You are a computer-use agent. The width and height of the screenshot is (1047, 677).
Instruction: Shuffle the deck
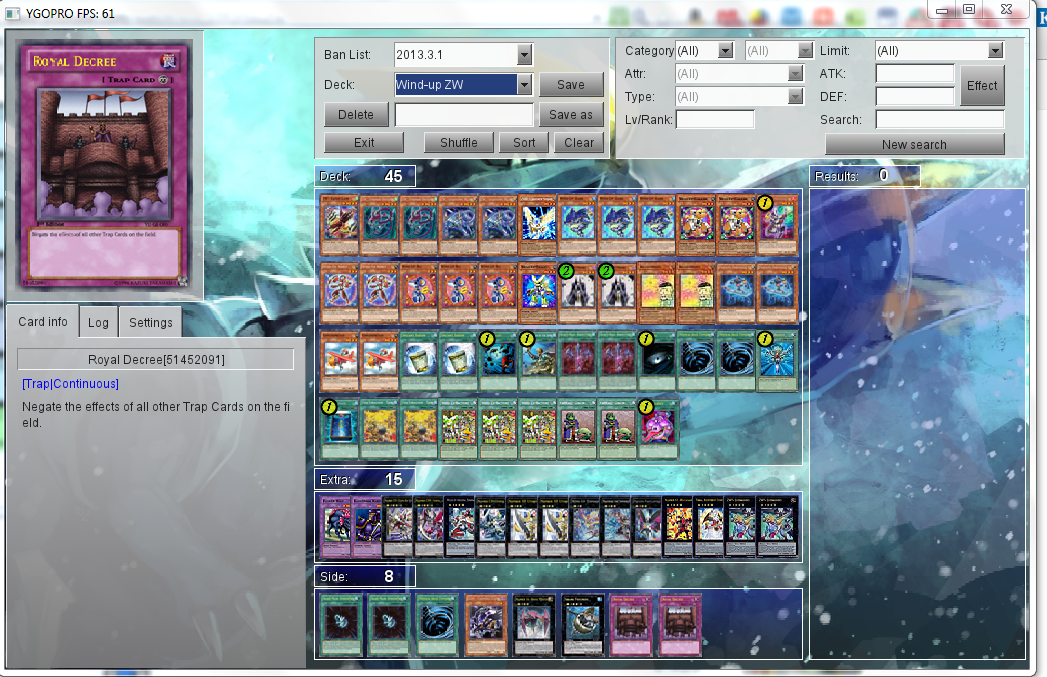click(x=459, y=143)
